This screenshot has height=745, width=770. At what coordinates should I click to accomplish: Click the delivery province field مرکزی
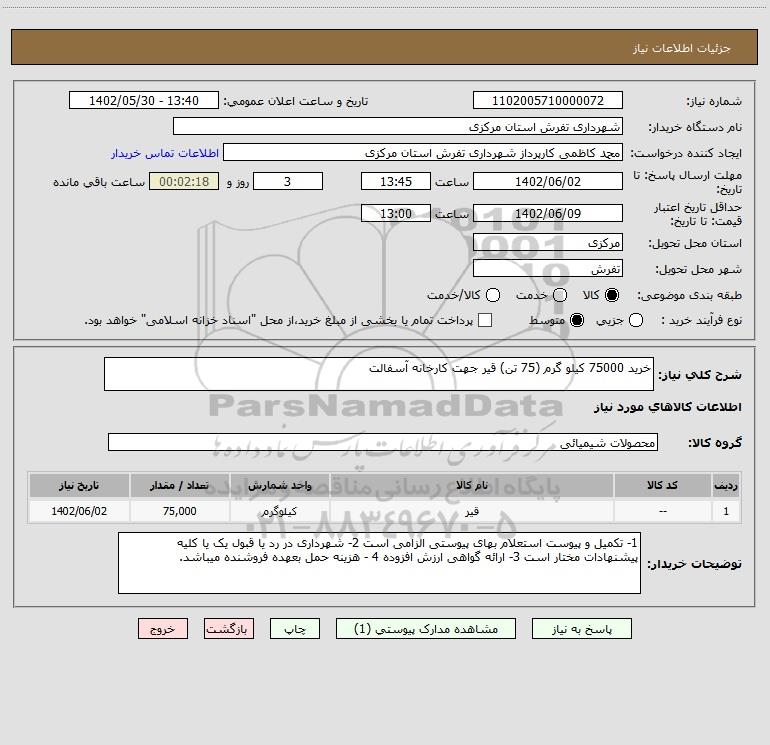tap(548, 243)
